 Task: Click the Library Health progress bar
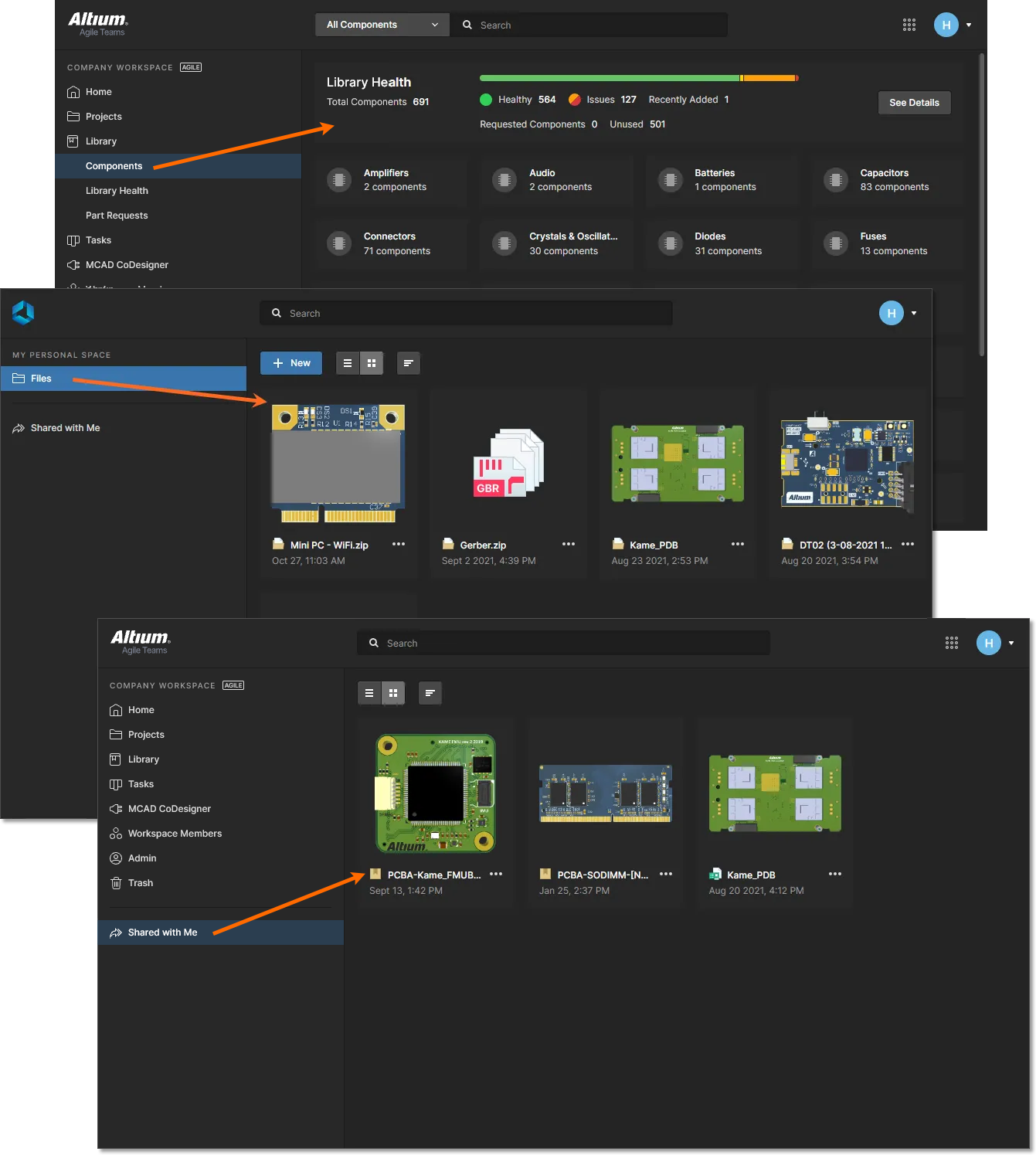[x=639, y=78]
